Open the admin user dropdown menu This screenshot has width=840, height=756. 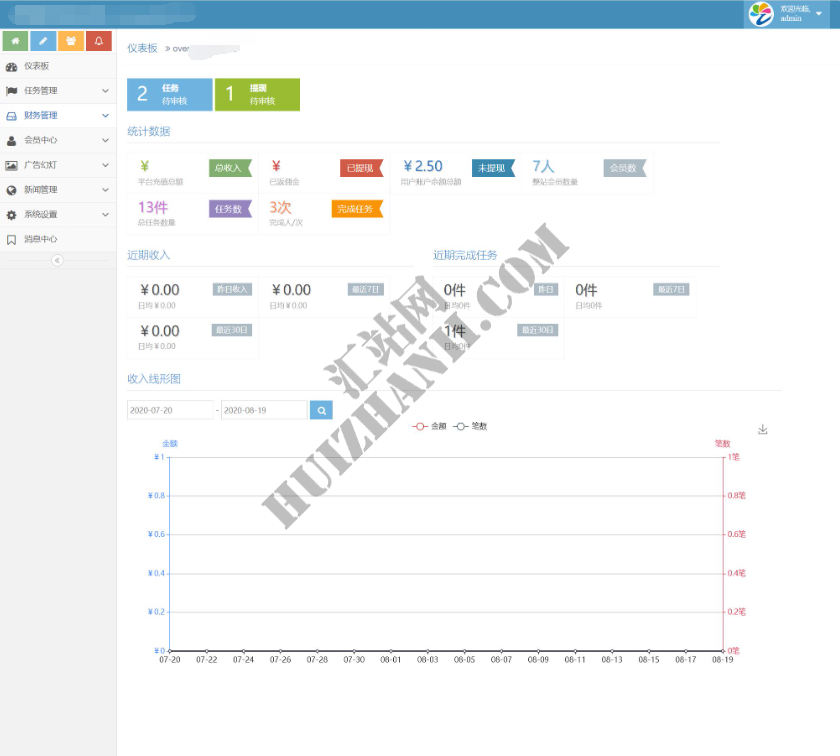pos(786,14)
